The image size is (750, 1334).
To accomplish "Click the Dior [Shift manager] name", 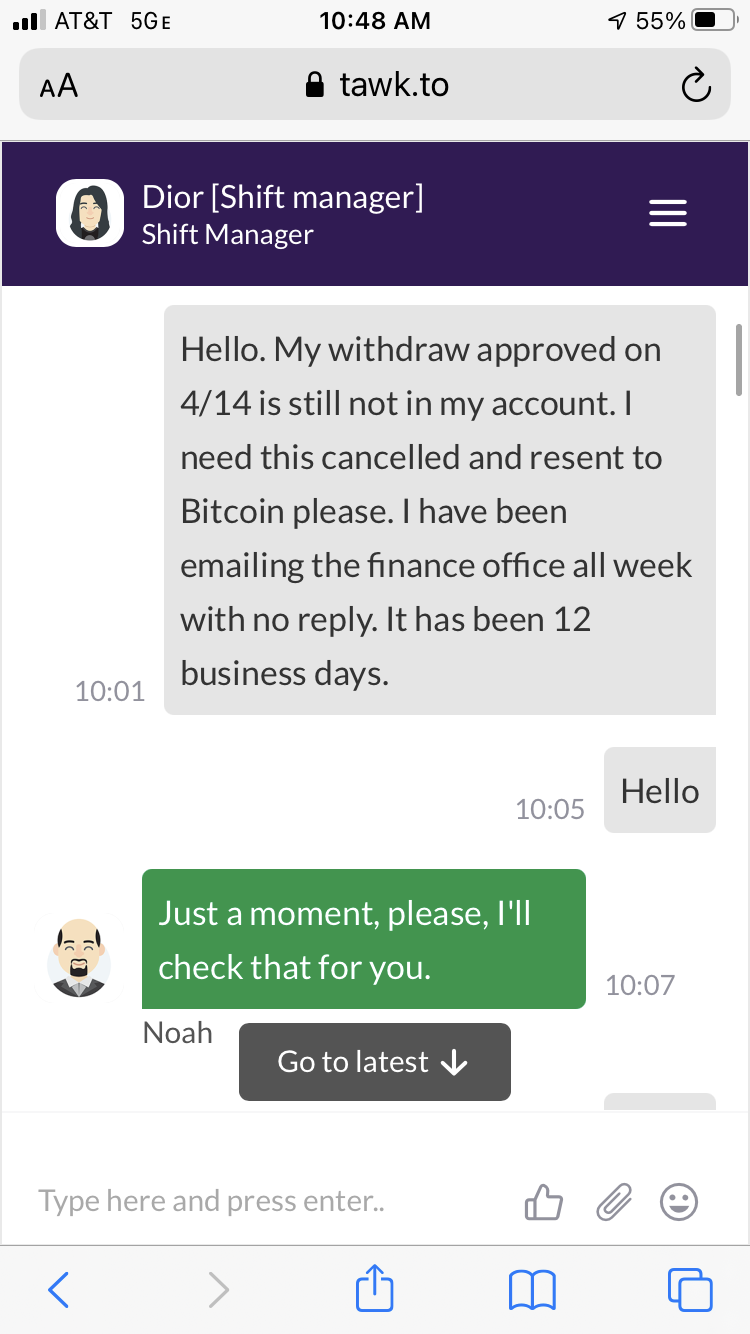I will (x=283, y=197).
